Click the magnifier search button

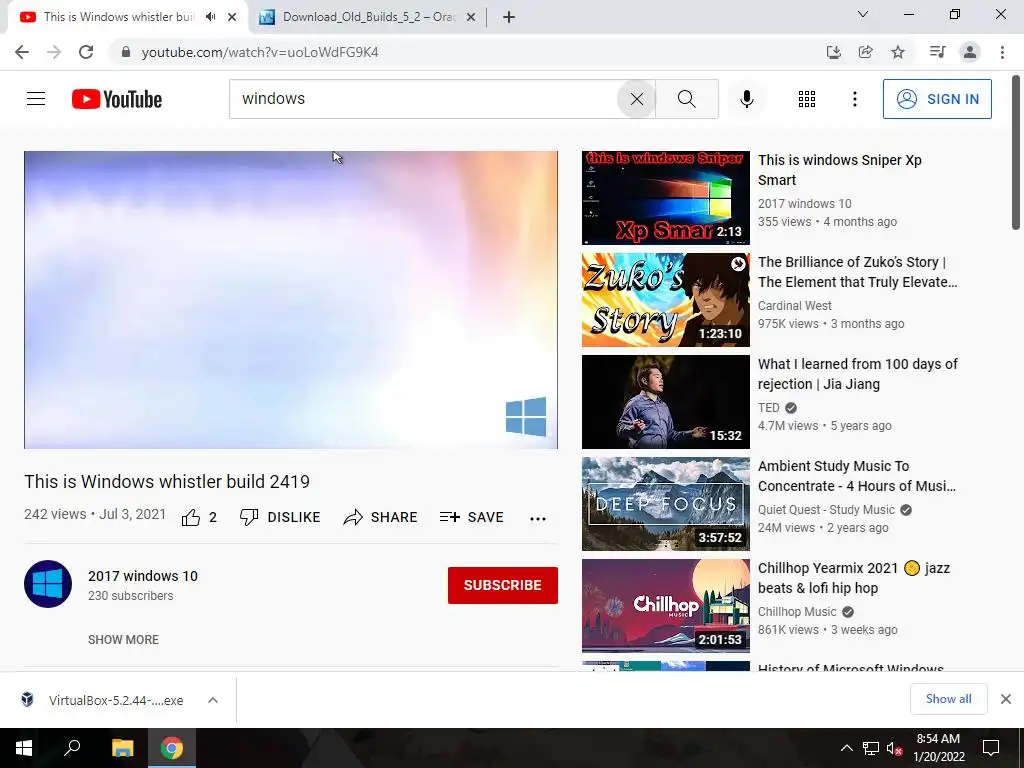click(686, 99)
